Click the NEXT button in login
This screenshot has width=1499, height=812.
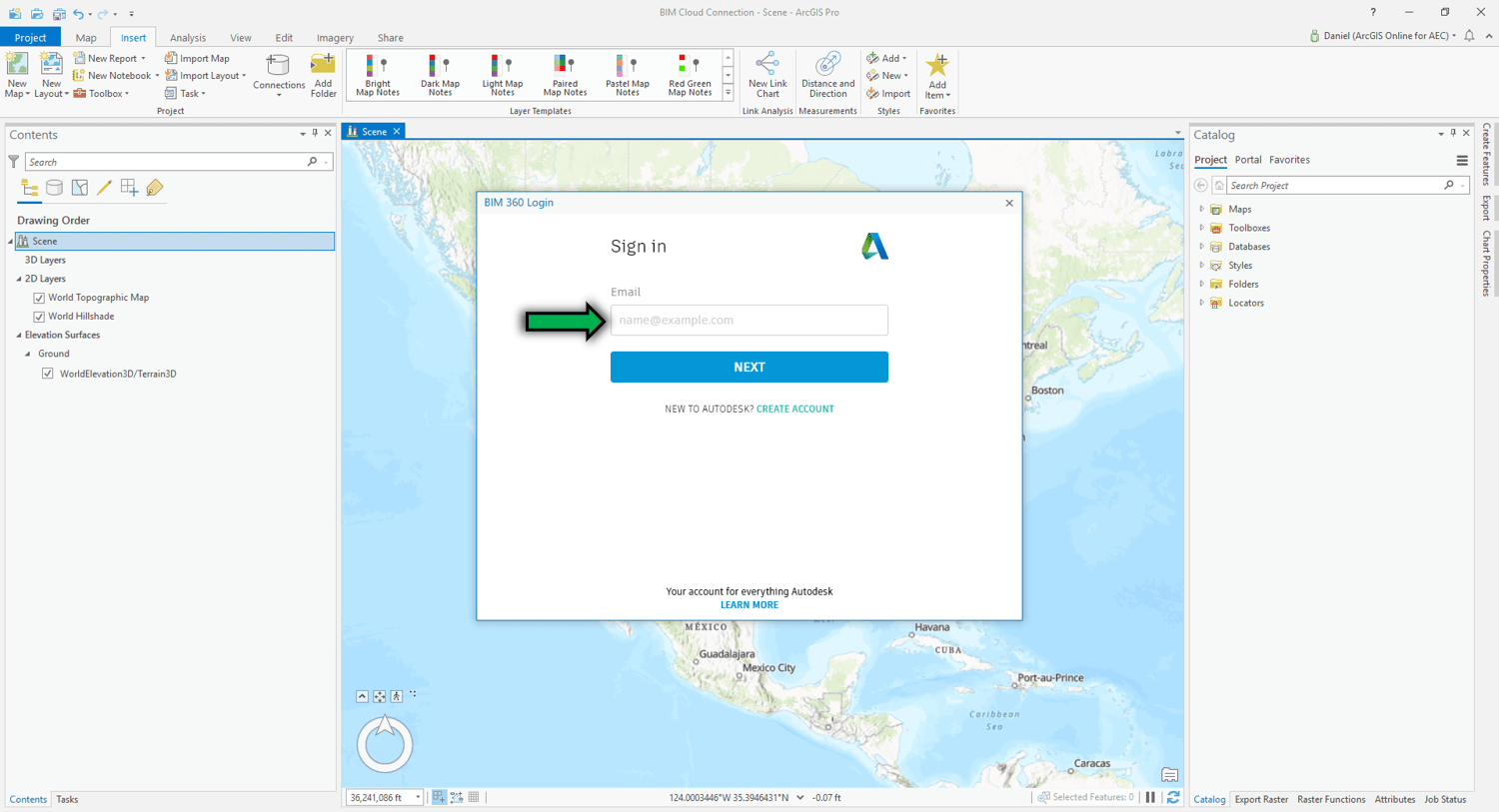[x=749, y=368]
